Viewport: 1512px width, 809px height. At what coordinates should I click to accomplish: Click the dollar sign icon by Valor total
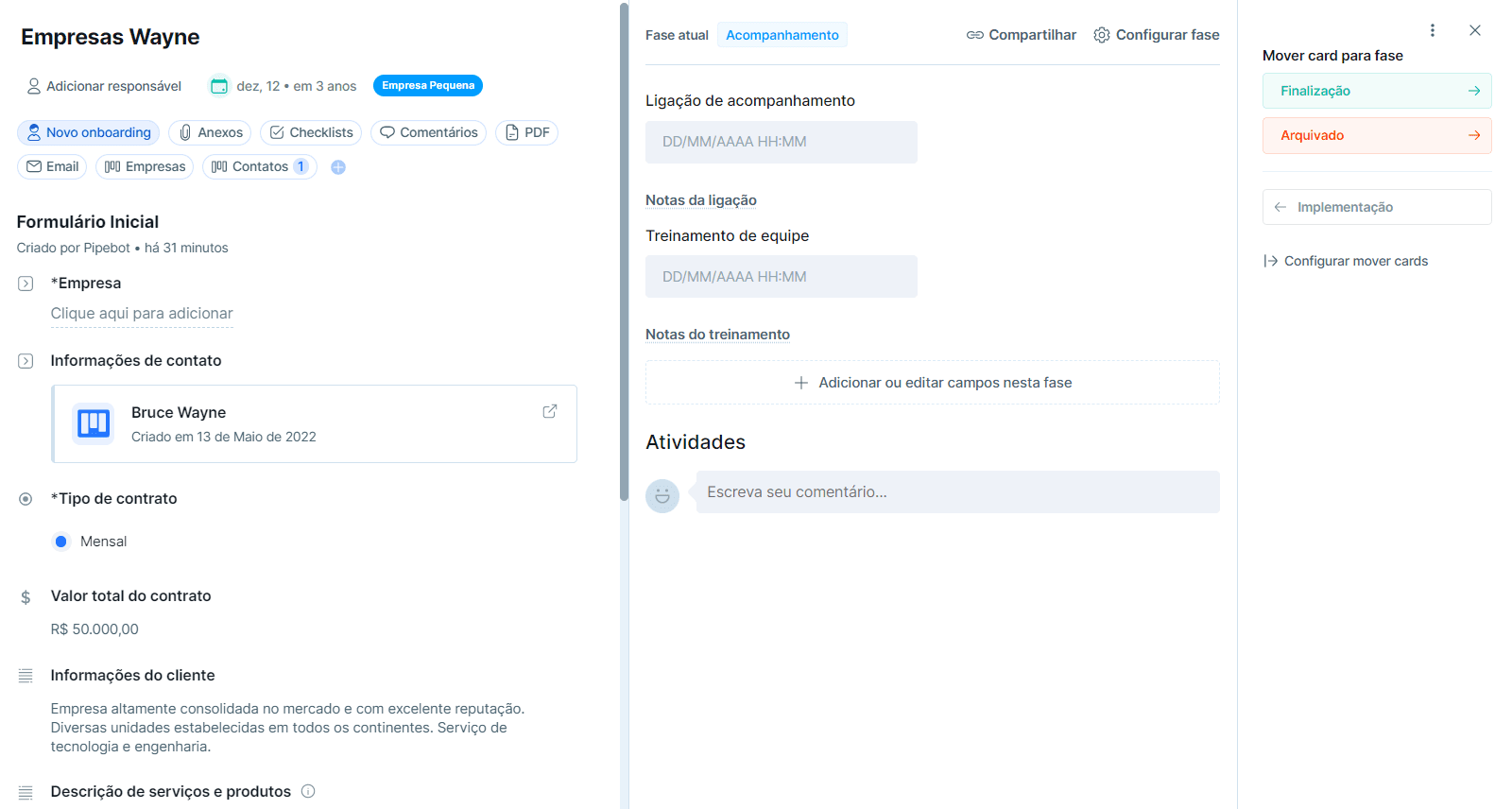[x=26, y=597]
